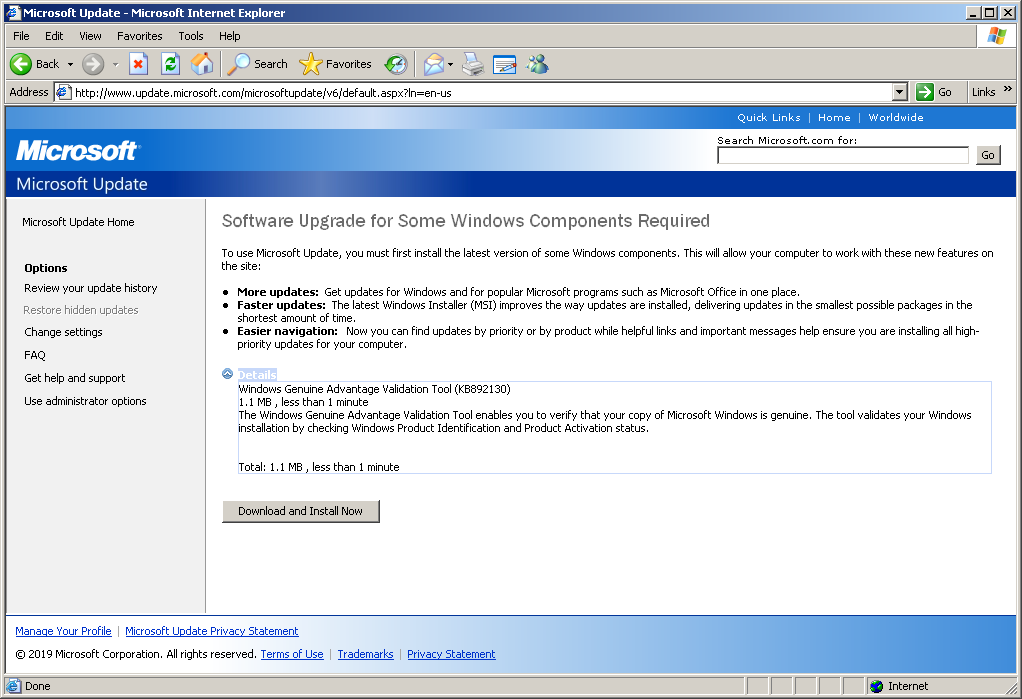
Task: Click the Forward arrow icon
Action: coord(93,64)
